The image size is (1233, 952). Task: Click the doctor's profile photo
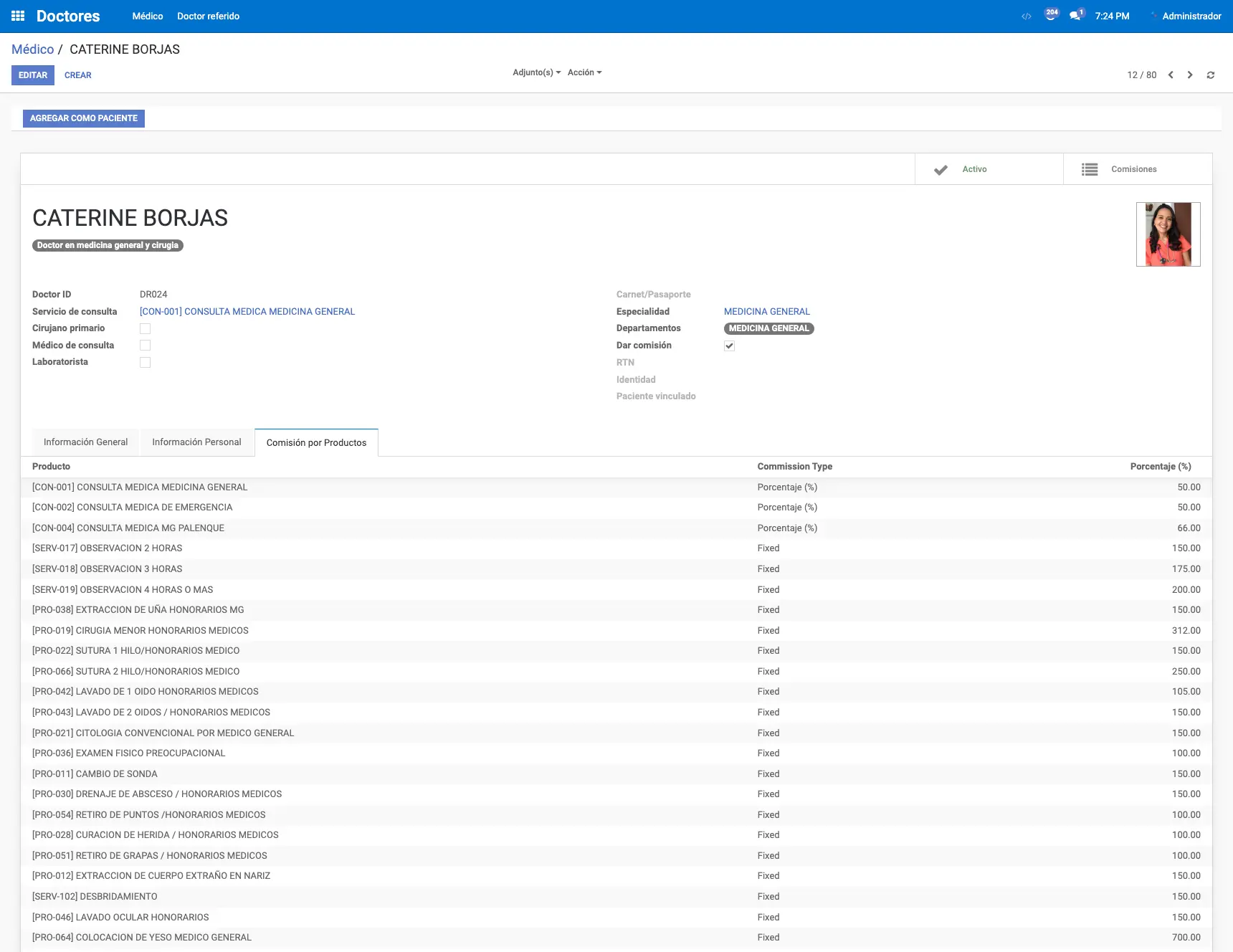pos(1168,234)
